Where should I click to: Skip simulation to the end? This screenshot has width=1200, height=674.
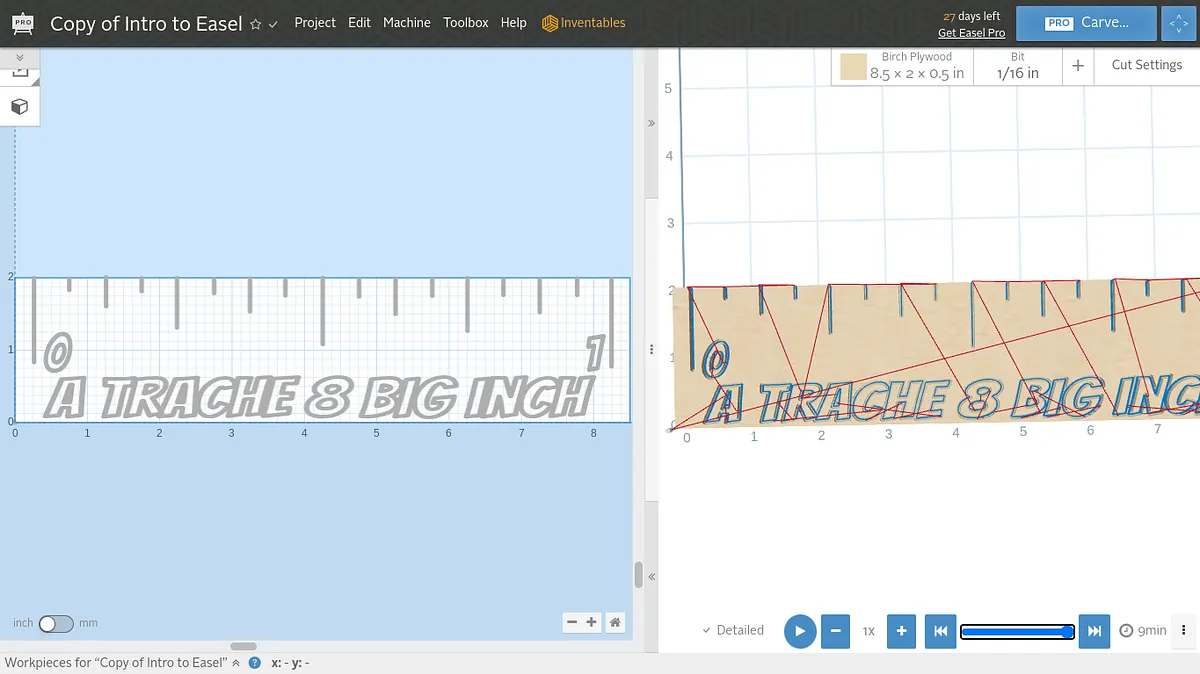coord(1094,631)
